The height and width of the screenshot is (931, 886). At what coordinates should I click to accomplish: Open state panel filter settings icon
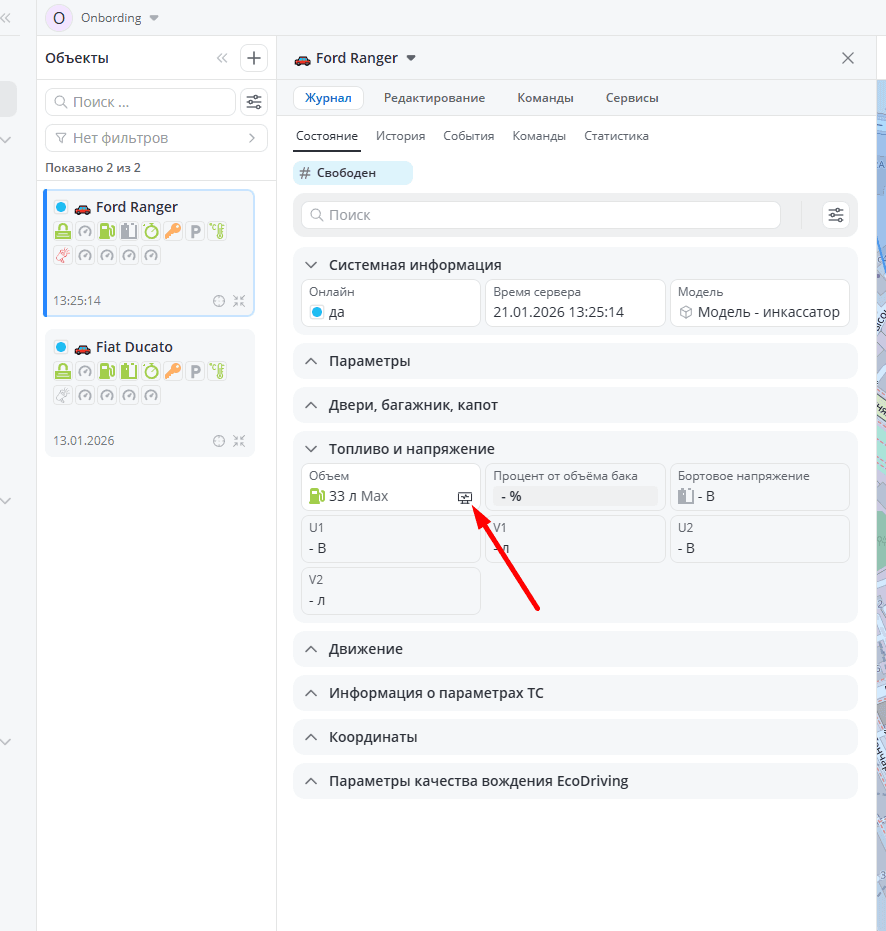pos(835,215)
